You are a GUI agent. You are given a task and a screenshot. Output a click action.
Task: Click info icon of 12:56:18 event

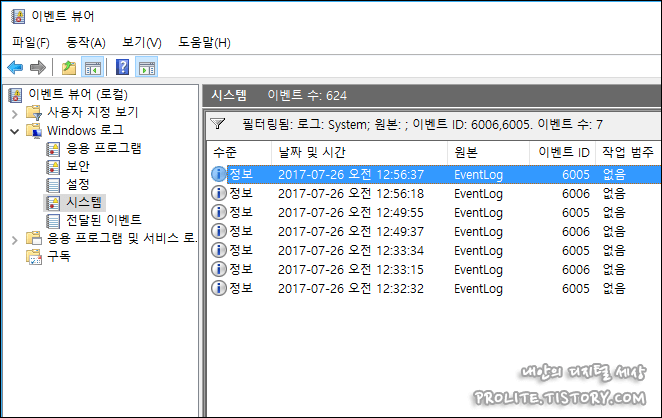(x=219, y=193)
